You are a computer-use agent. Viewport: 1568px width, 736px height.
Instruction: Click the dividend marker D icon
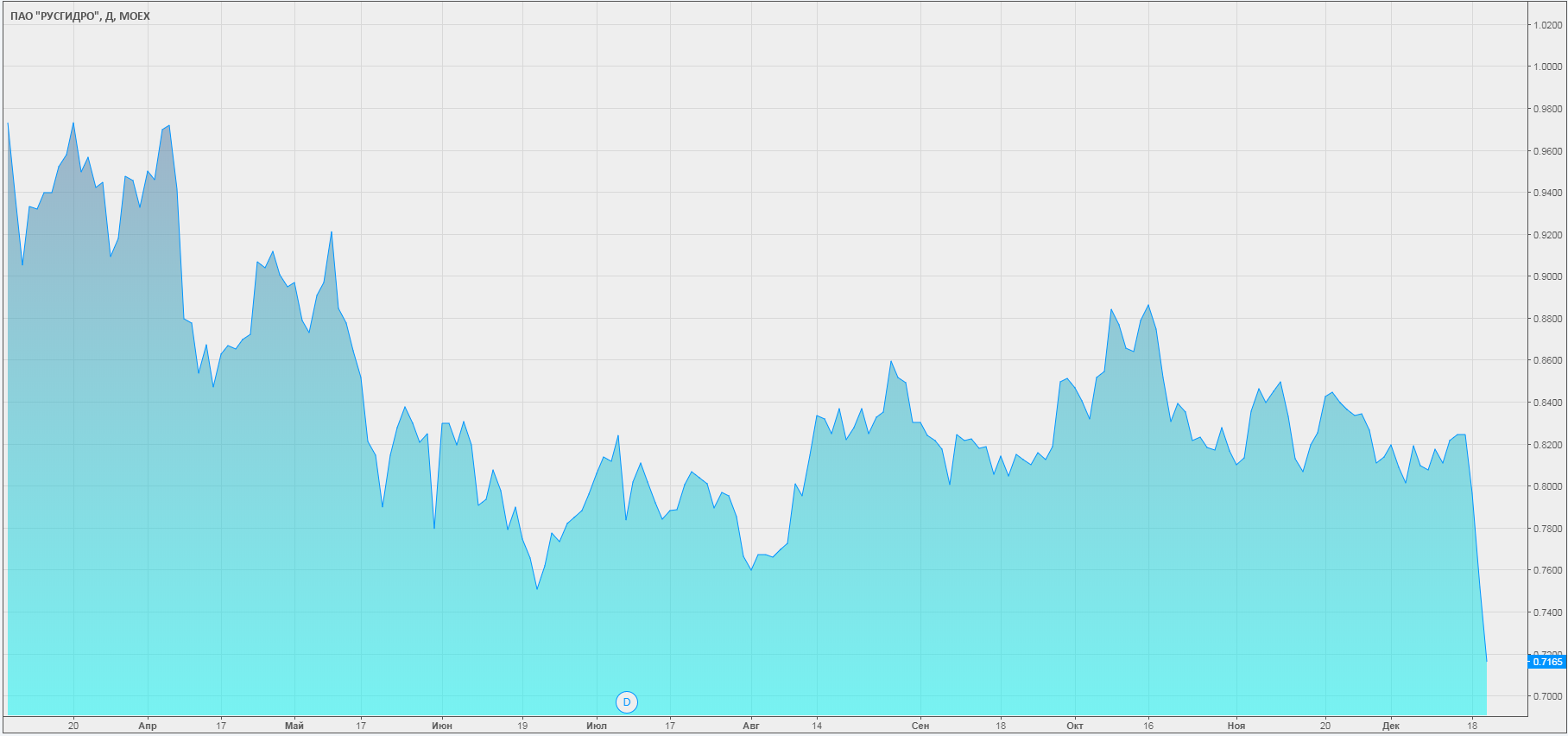pyautogui.click(x=627, y=702)
